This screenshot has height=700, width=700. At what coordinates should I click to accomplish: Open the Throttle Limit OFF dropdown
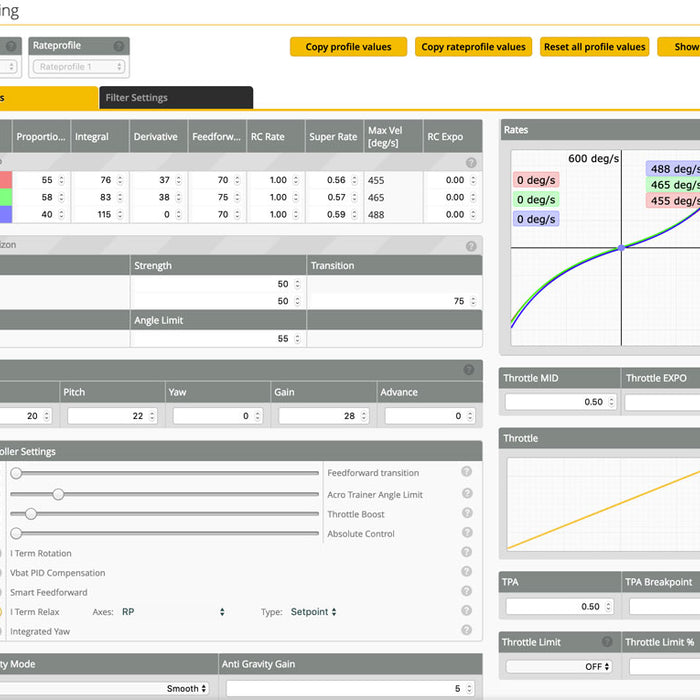pos(557,666)
